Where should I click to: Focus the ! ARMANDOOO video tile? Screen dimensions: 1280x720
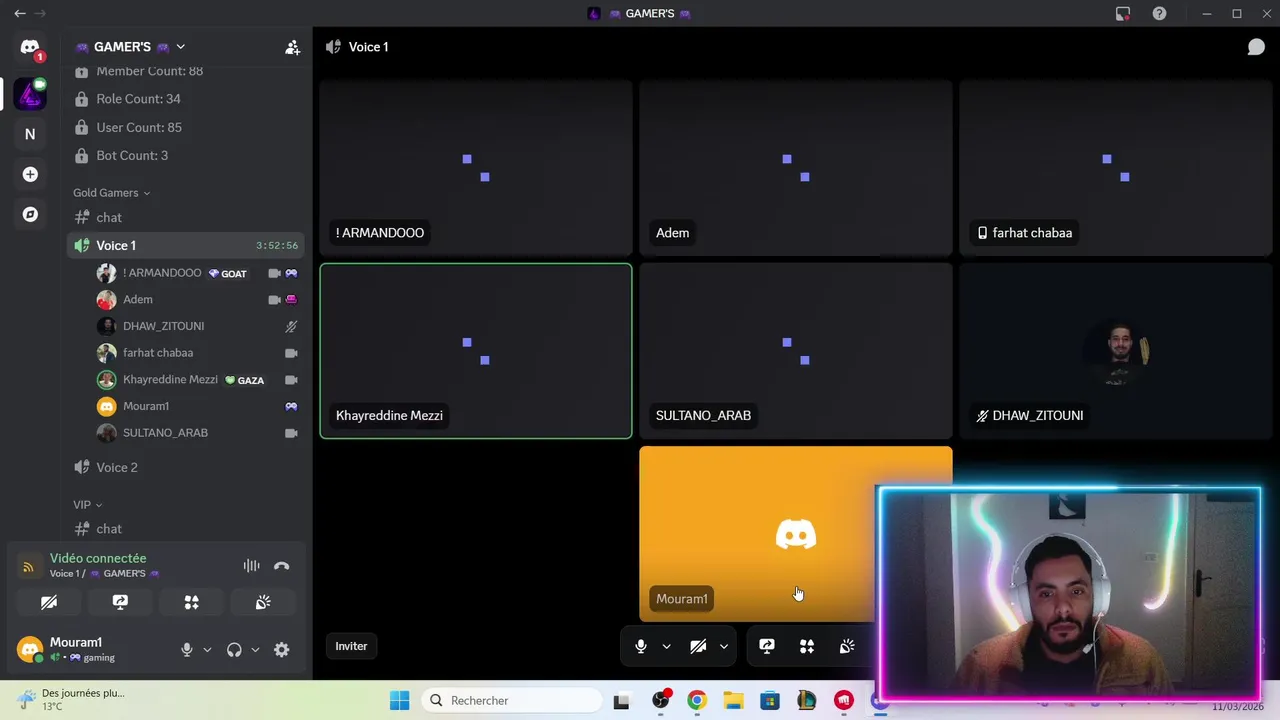(476, 168)
